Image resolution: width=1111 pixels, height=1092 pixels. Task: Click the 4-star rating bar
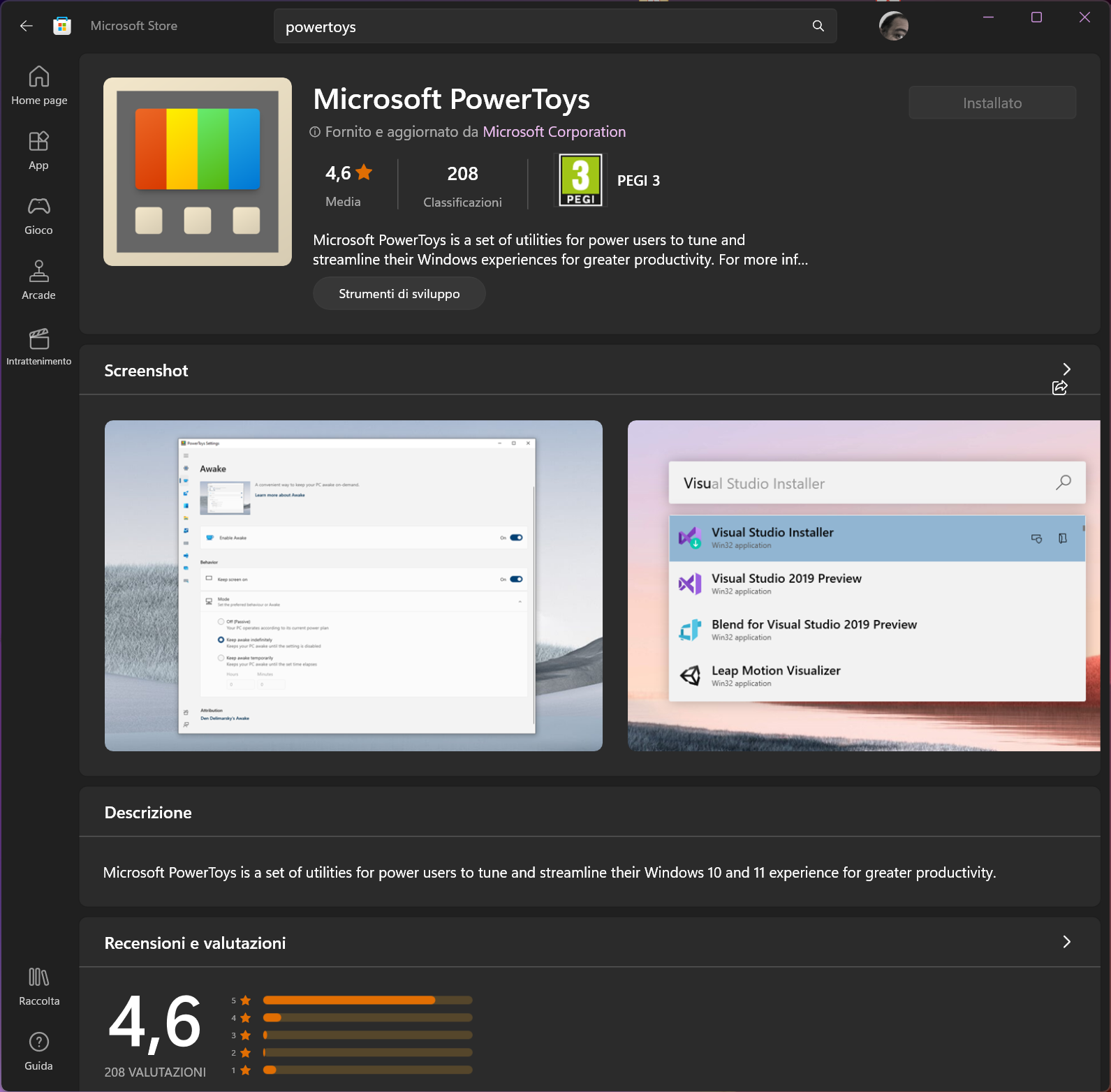coord(368,1018)
